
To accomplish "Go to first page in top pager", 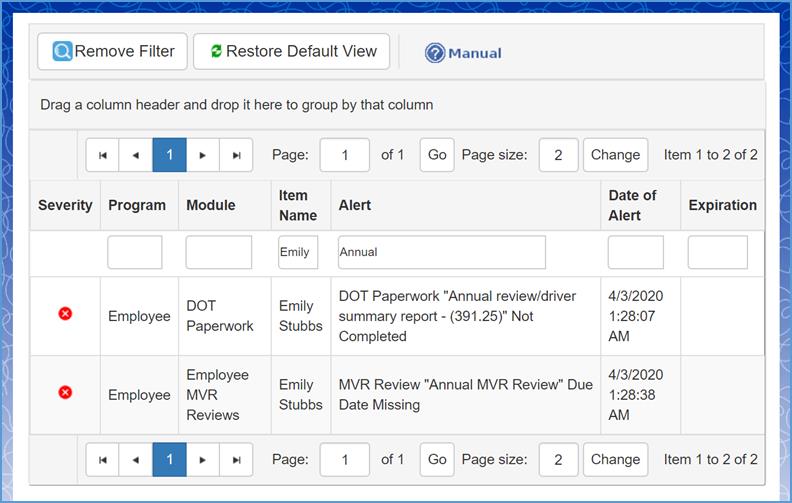I will point(102,155).
